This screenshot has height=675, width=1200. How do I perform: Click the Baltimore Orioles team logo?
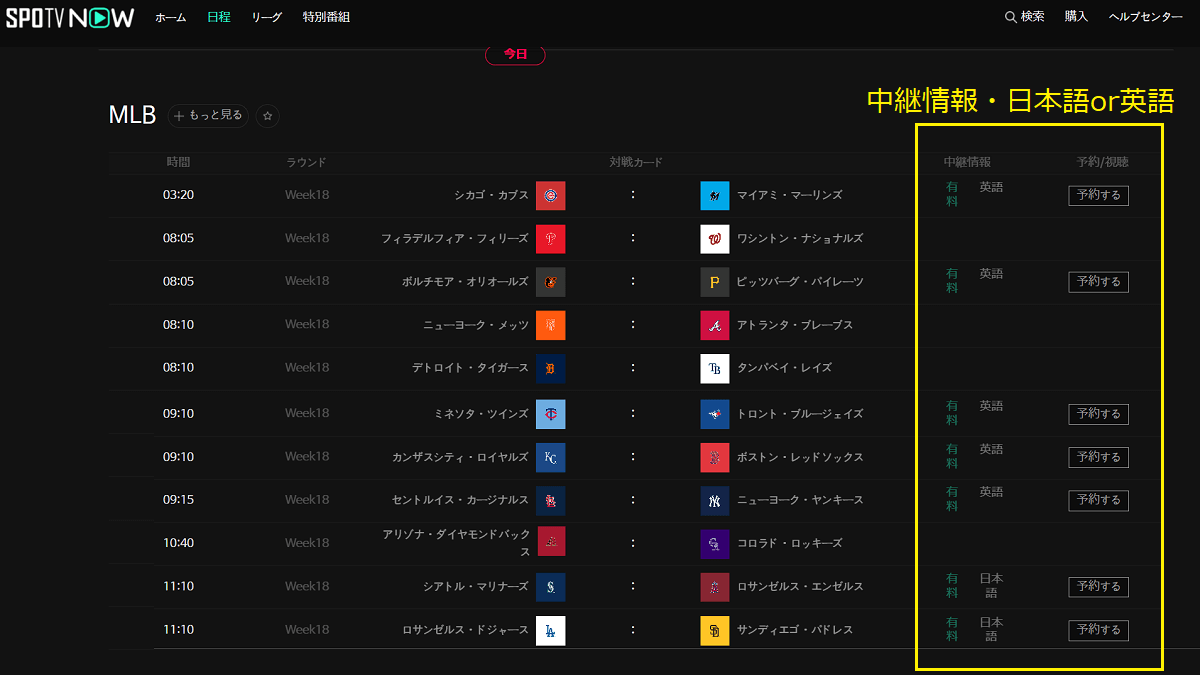pos(550,282)
